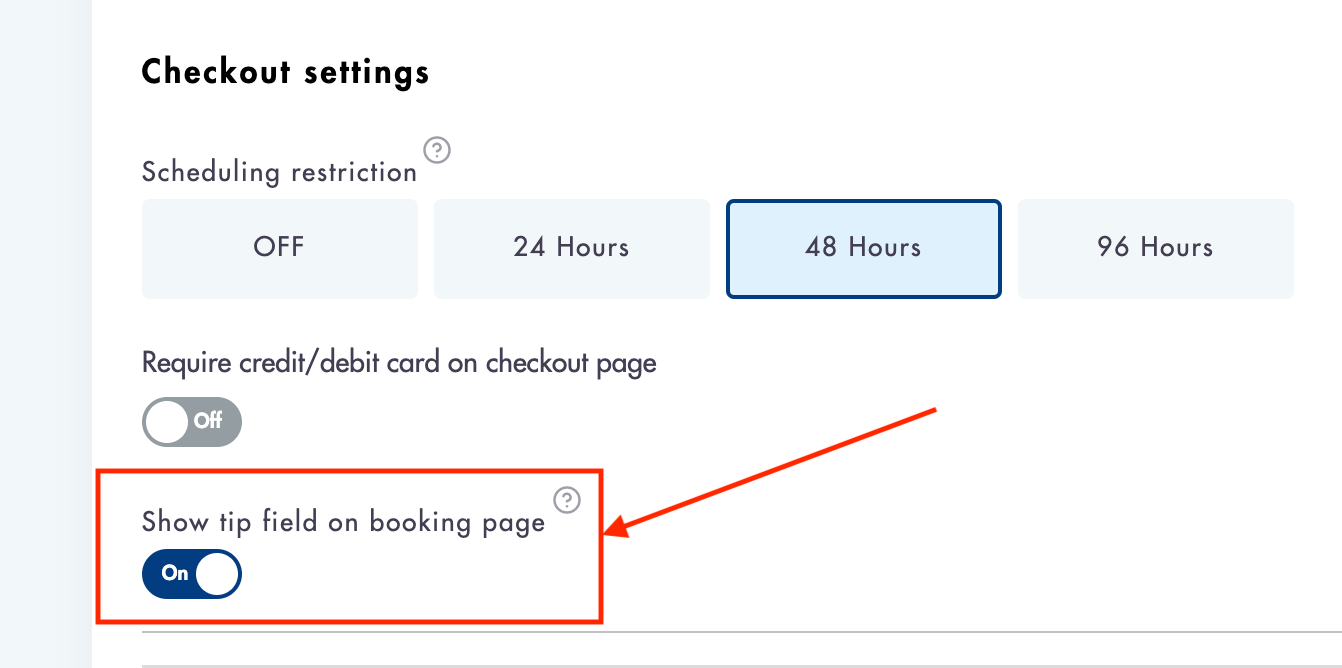Enable the require credit/debit card toggle
1342x668 pixels.
pos(192,422)
